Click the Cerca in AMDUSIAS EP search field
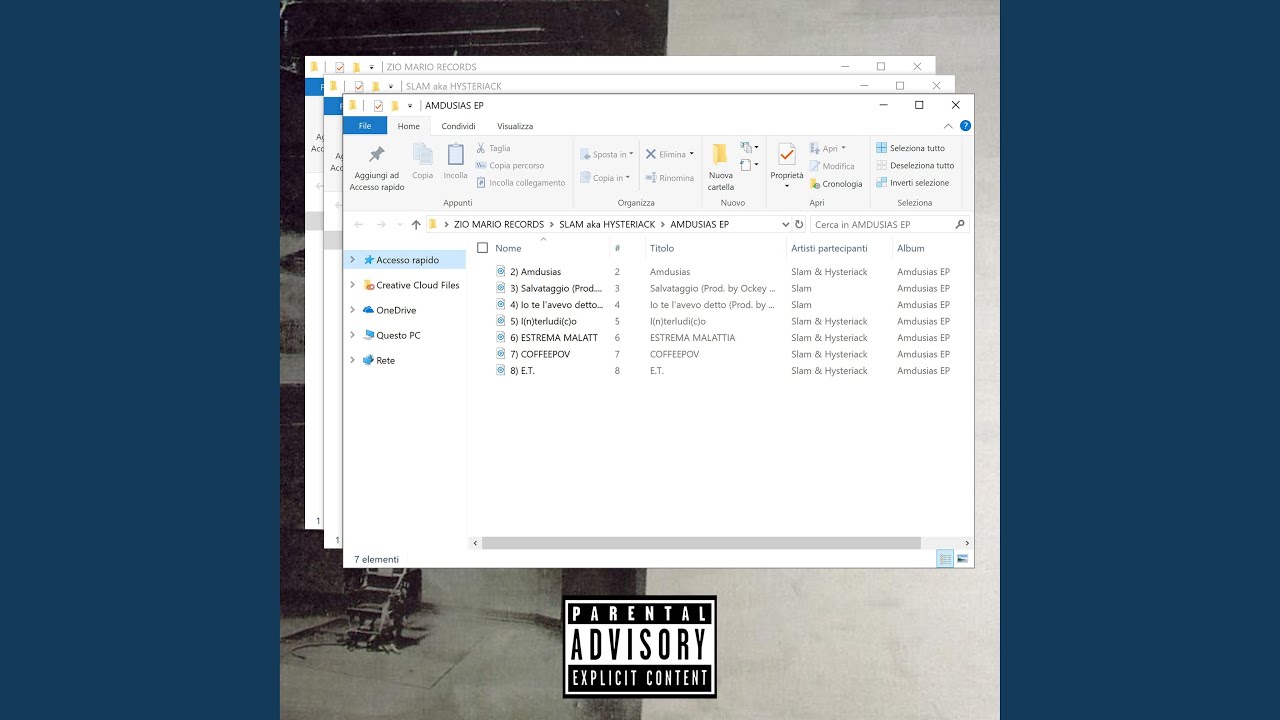Viewport: 1280px width, 720px height. [x=889, y=225]
